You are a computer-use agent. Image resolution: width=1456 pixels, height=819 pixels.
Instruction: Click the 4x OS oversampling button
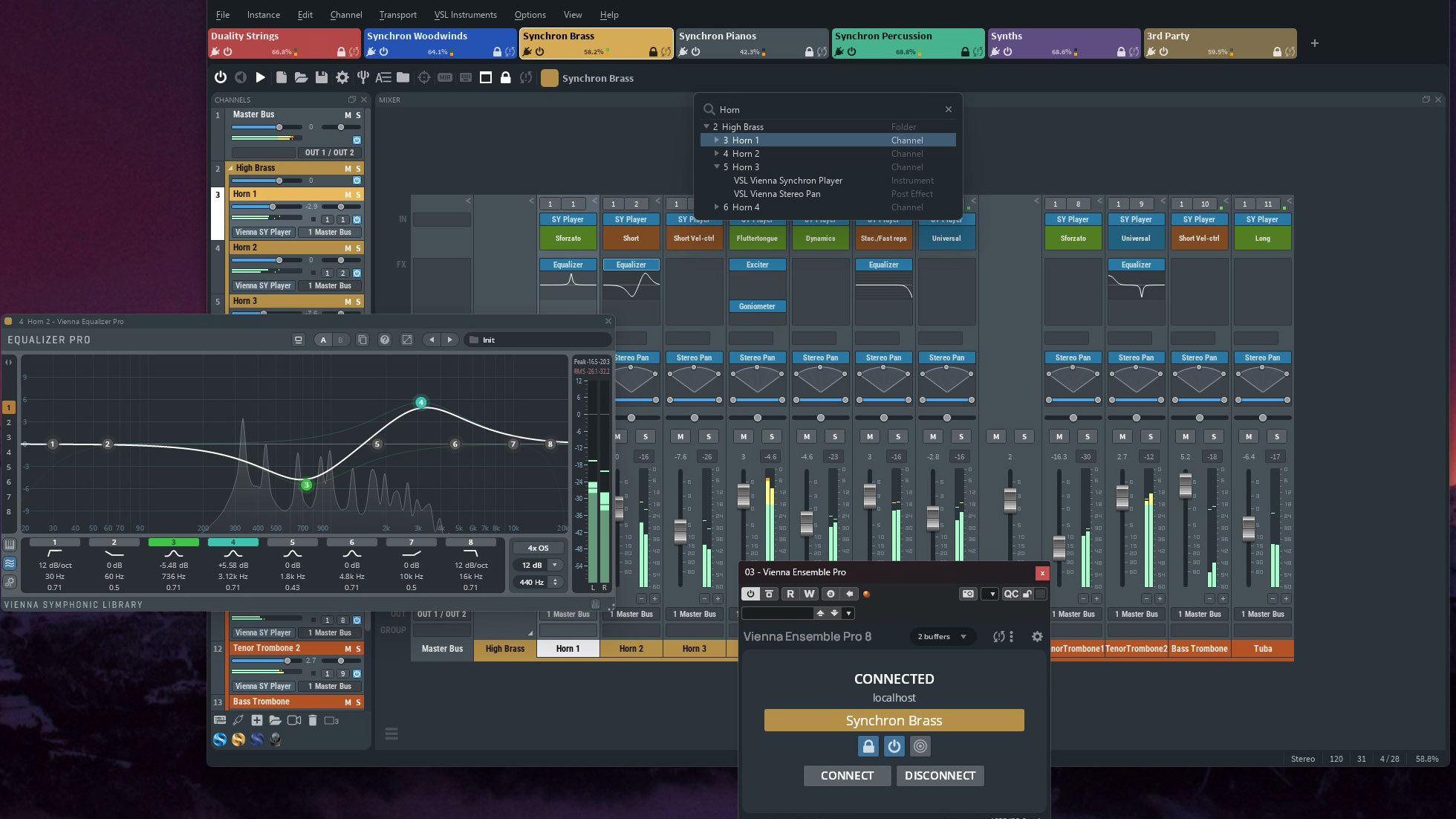coord(538,548)
